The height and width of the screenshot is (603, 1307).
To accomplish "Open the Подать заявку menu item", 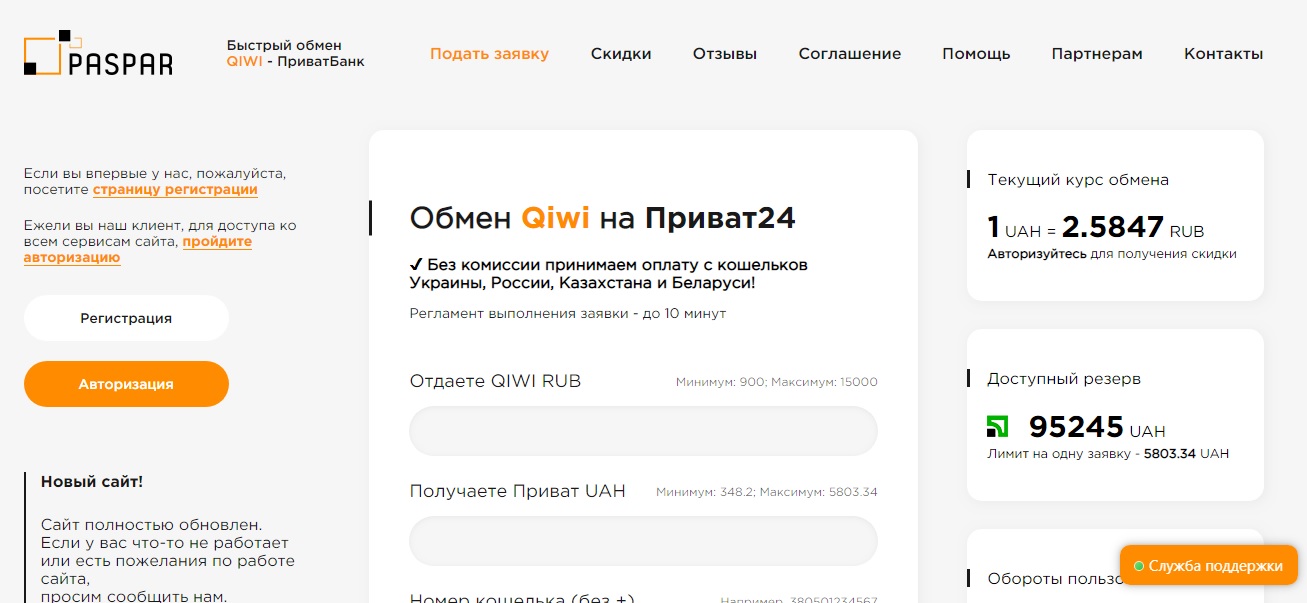I will pyautogui.click(x=489, y=54).
